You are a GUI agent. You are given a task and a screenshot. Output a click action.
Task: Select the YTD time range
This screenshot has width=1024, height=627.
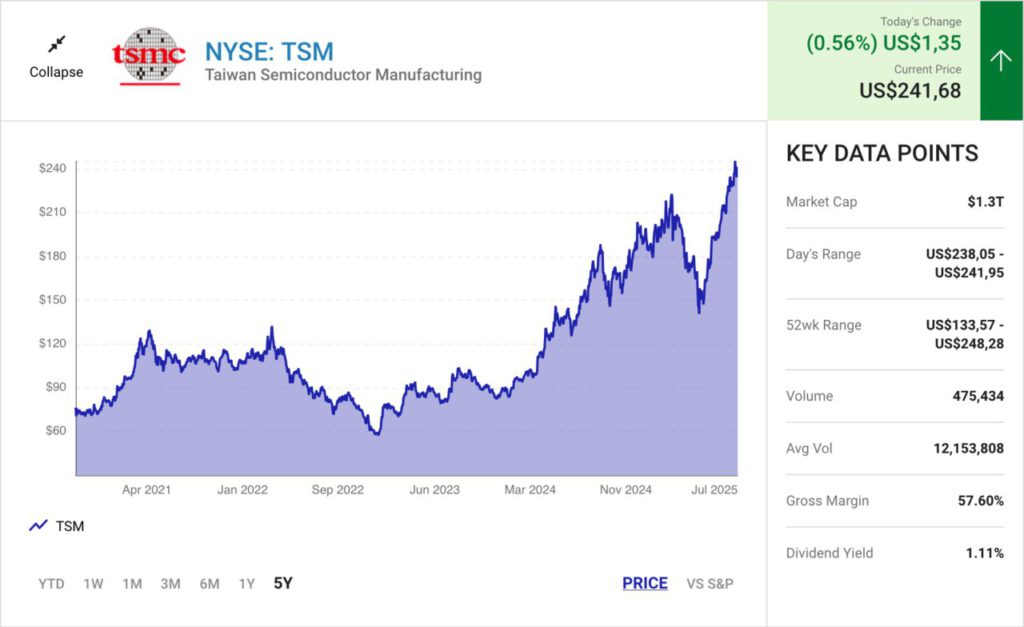coord(51,584)
